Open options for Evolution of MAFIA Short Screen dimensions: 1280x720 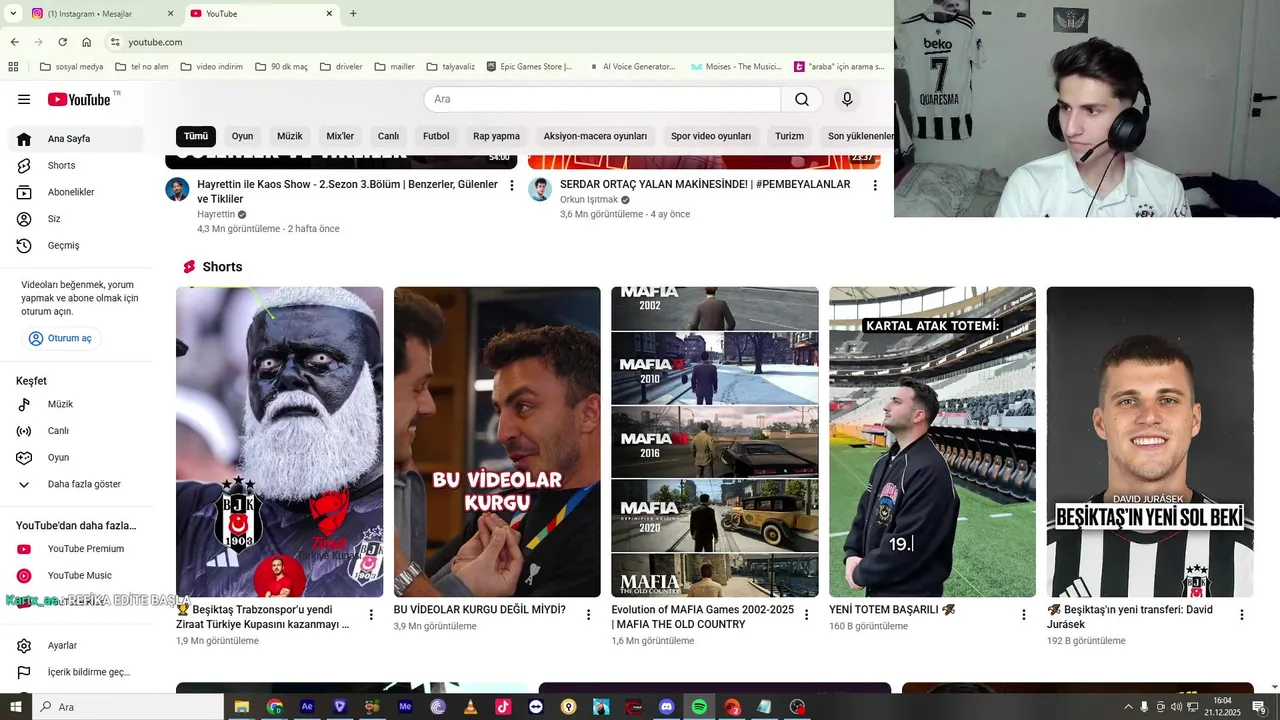tap(807, 615)
